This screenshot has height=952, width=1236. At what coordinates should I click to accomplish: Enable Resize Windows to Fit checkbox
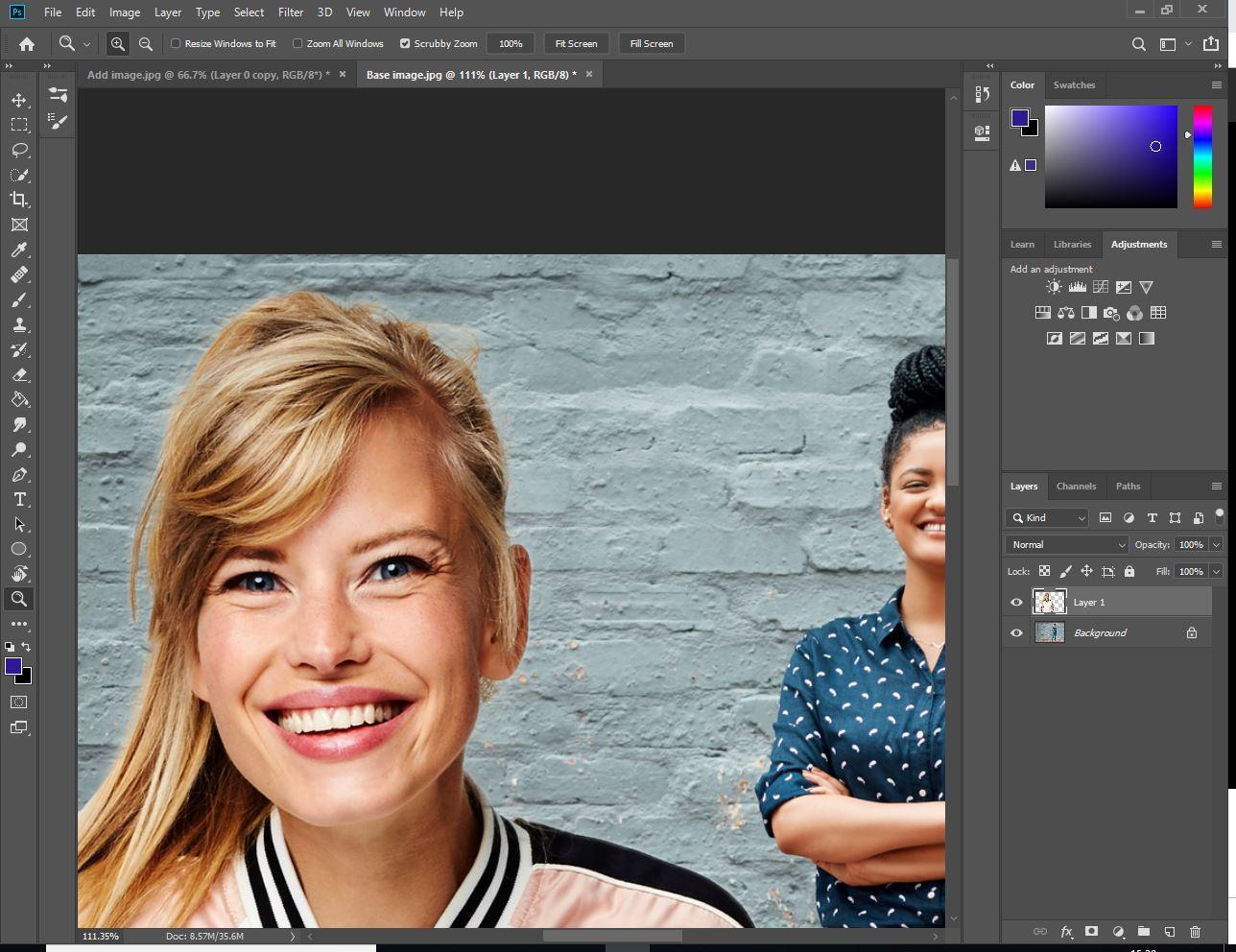pos(176,43)
